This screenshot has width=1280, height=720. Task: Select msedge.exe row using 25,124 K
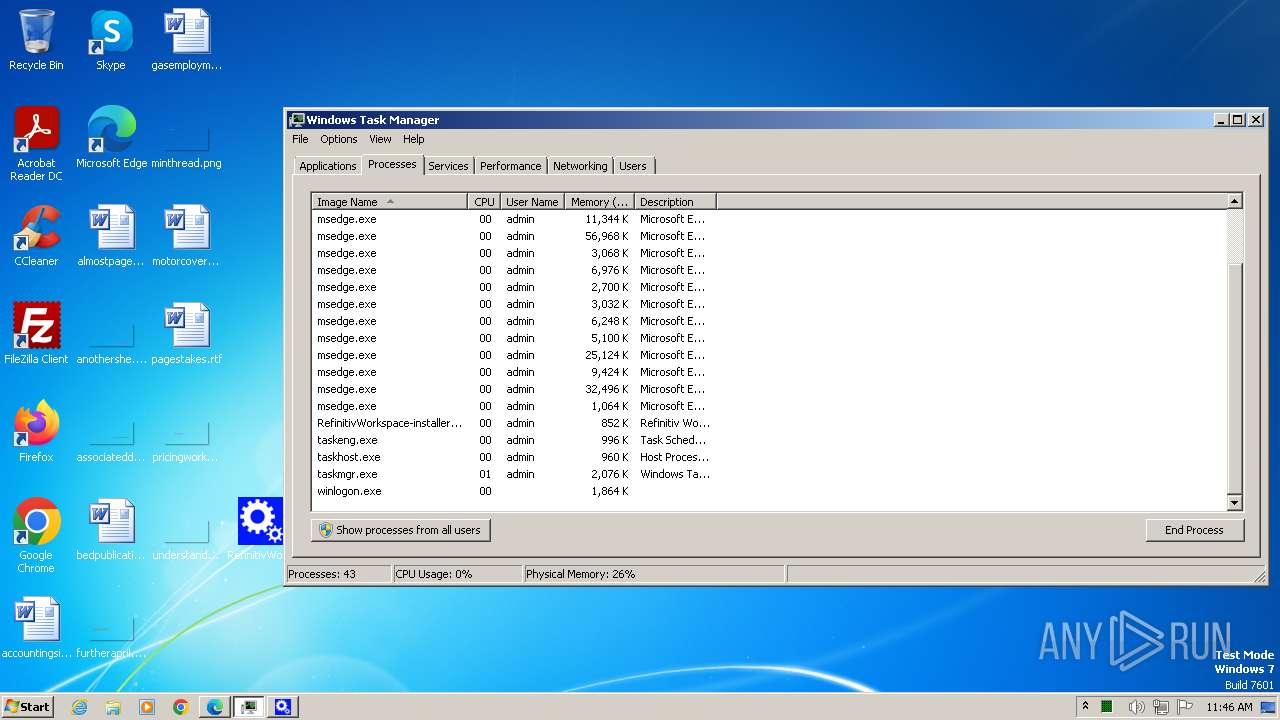pos(512,355)
